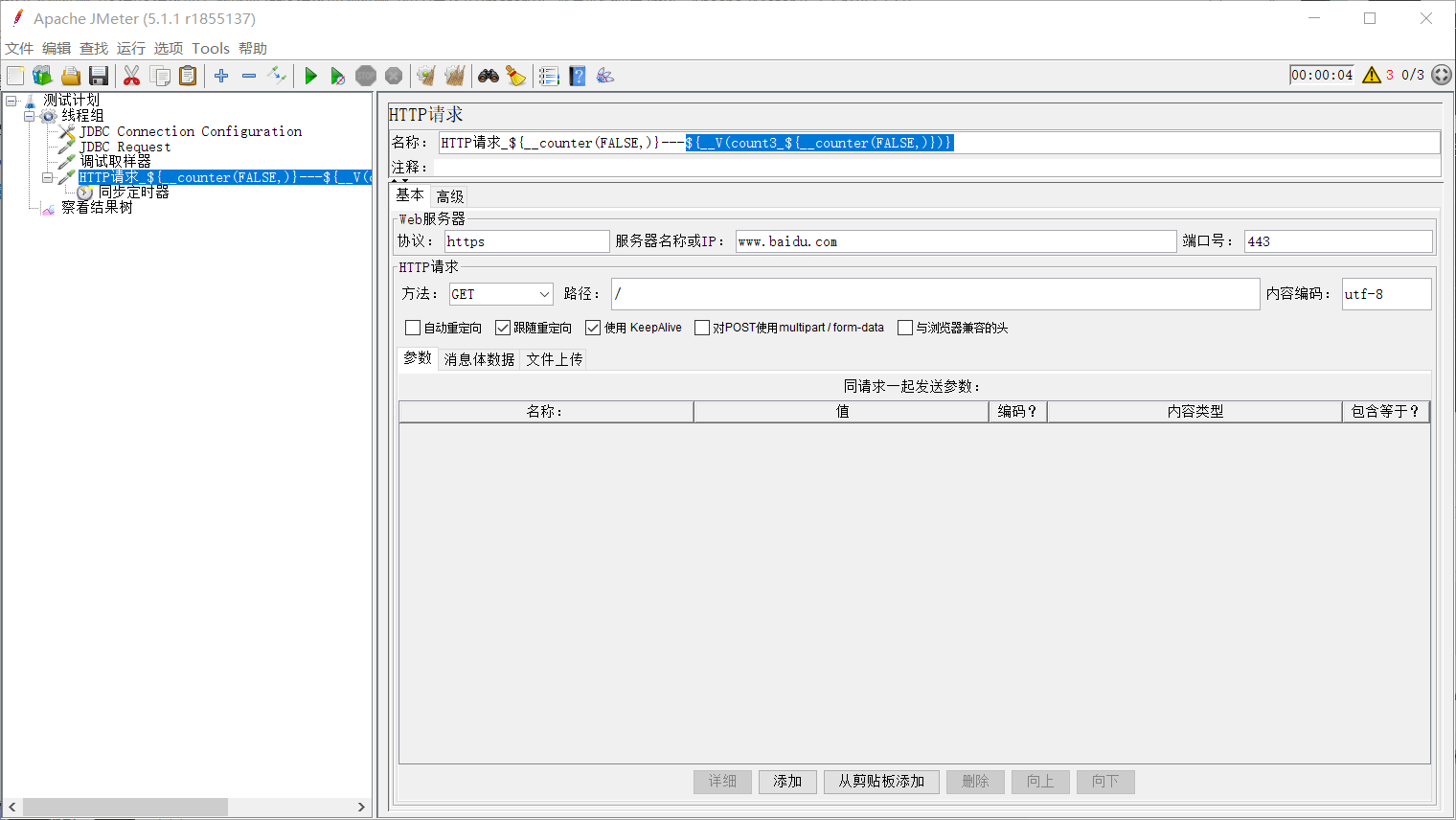Open the 编辑 menu
Viewport: 1456px width, 820px height.
pos(57,49)
